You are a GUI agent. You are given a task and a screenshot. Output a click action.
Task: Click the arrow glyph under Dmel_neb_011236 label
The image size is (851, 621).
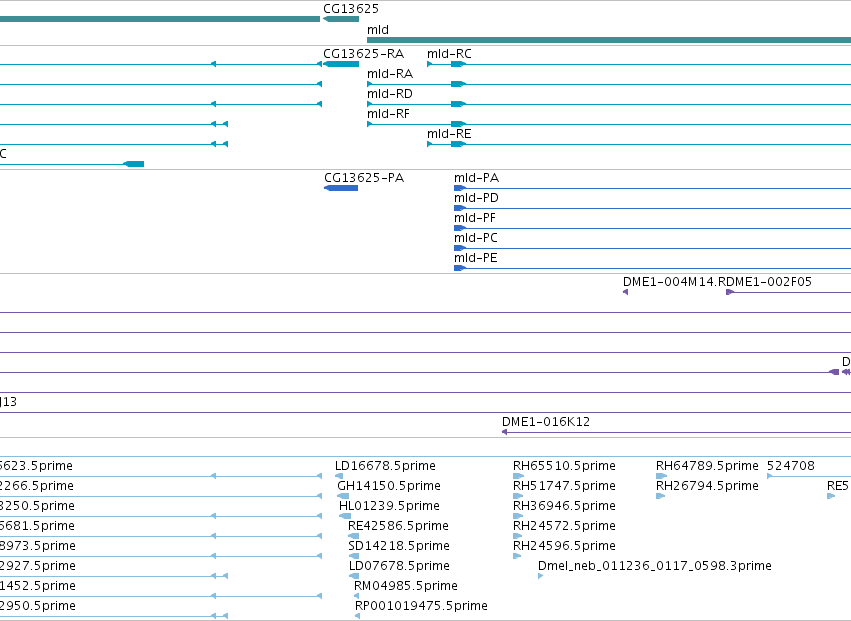[x=540, y=576]
